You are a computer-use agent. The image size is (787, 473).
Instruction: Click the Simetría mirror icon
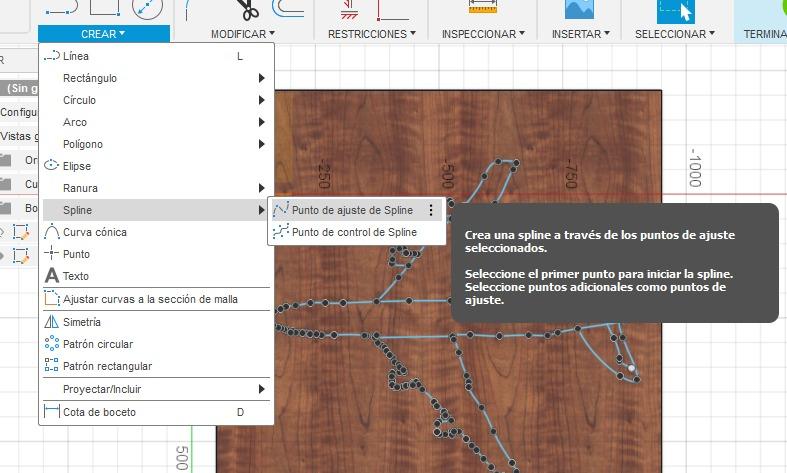[52, 321]
